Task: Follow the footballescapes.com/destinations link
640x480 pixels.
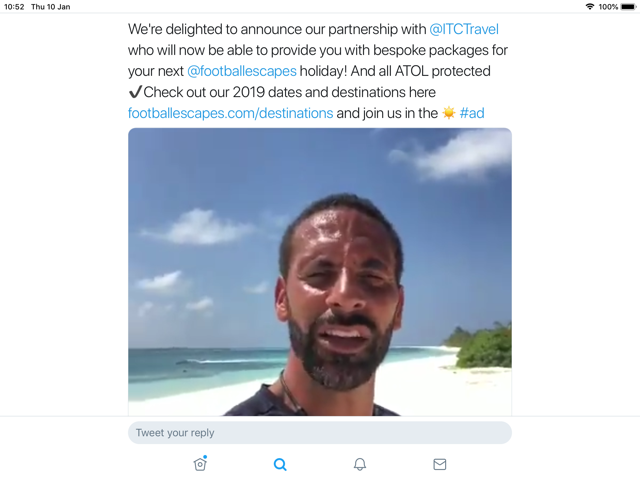Action: 230,113
